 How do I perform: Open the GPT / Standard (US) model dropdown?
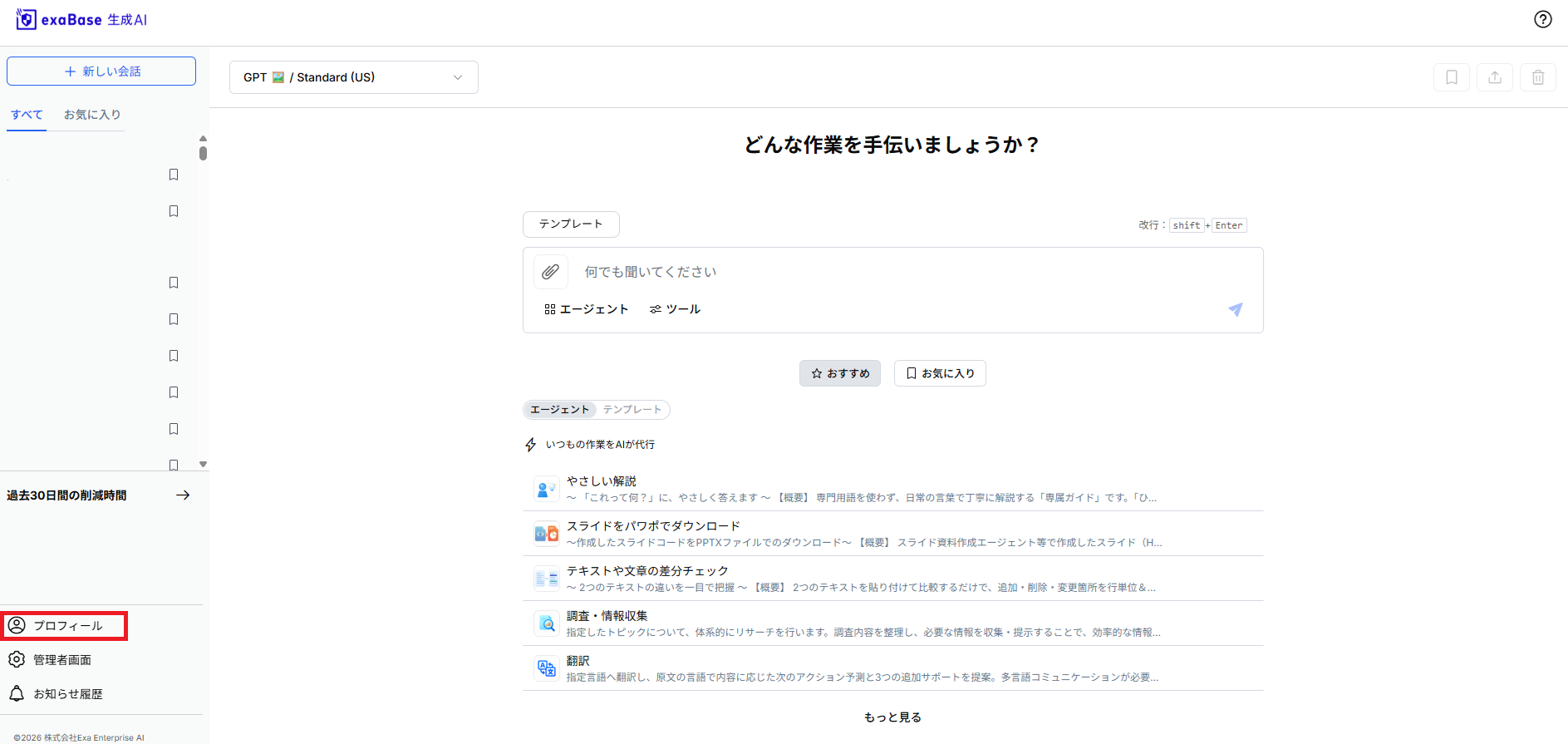click(x=354, y=77)
